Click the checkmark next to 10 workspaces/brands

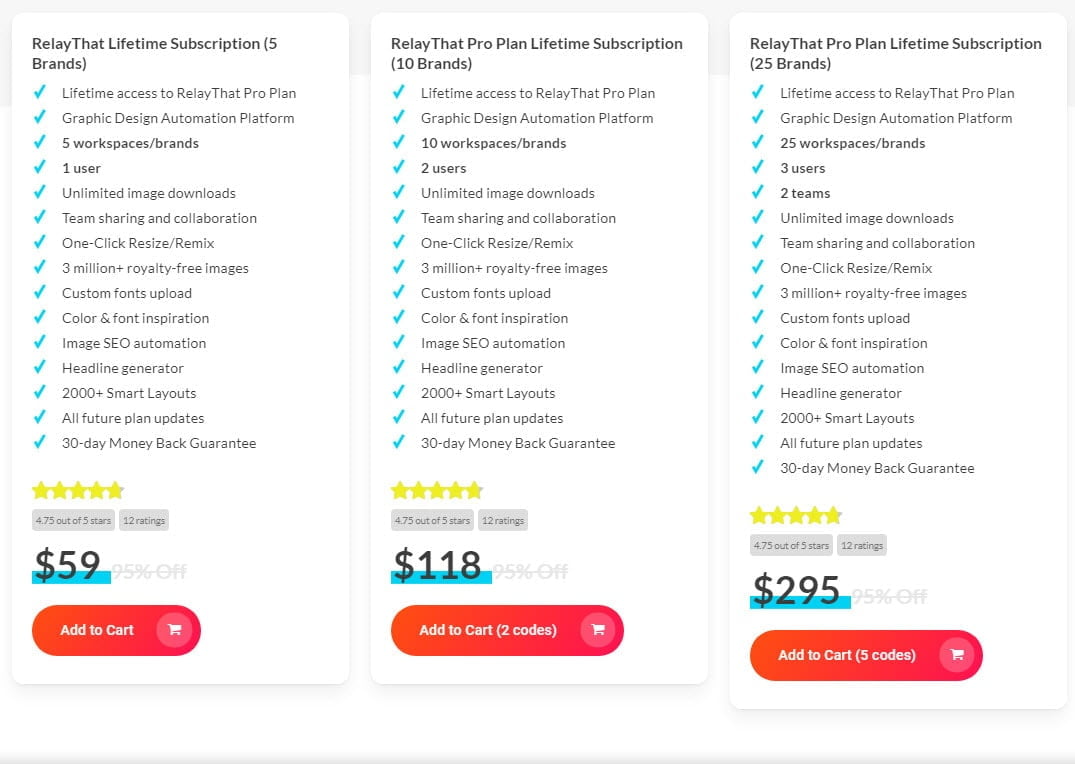tap(399, 143)
